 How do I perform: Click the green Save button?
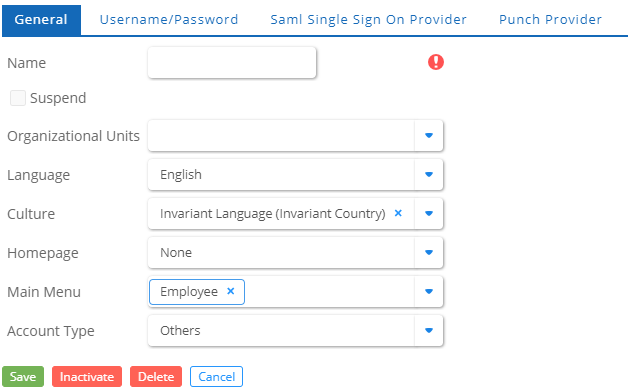[x=23, y=376]
